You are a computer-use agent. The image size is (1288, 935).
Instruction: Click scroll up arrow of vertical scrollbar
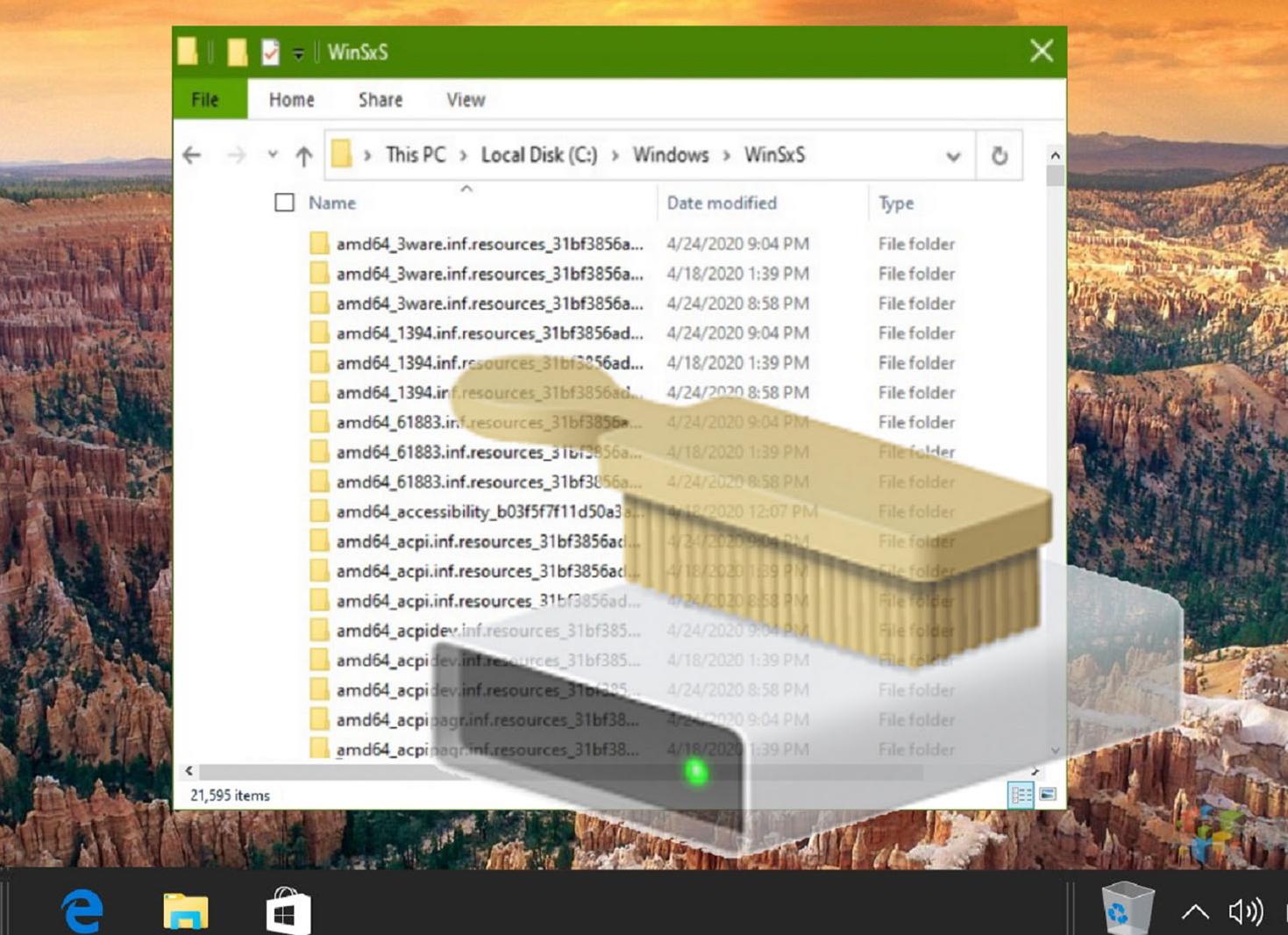[1055, 154]
